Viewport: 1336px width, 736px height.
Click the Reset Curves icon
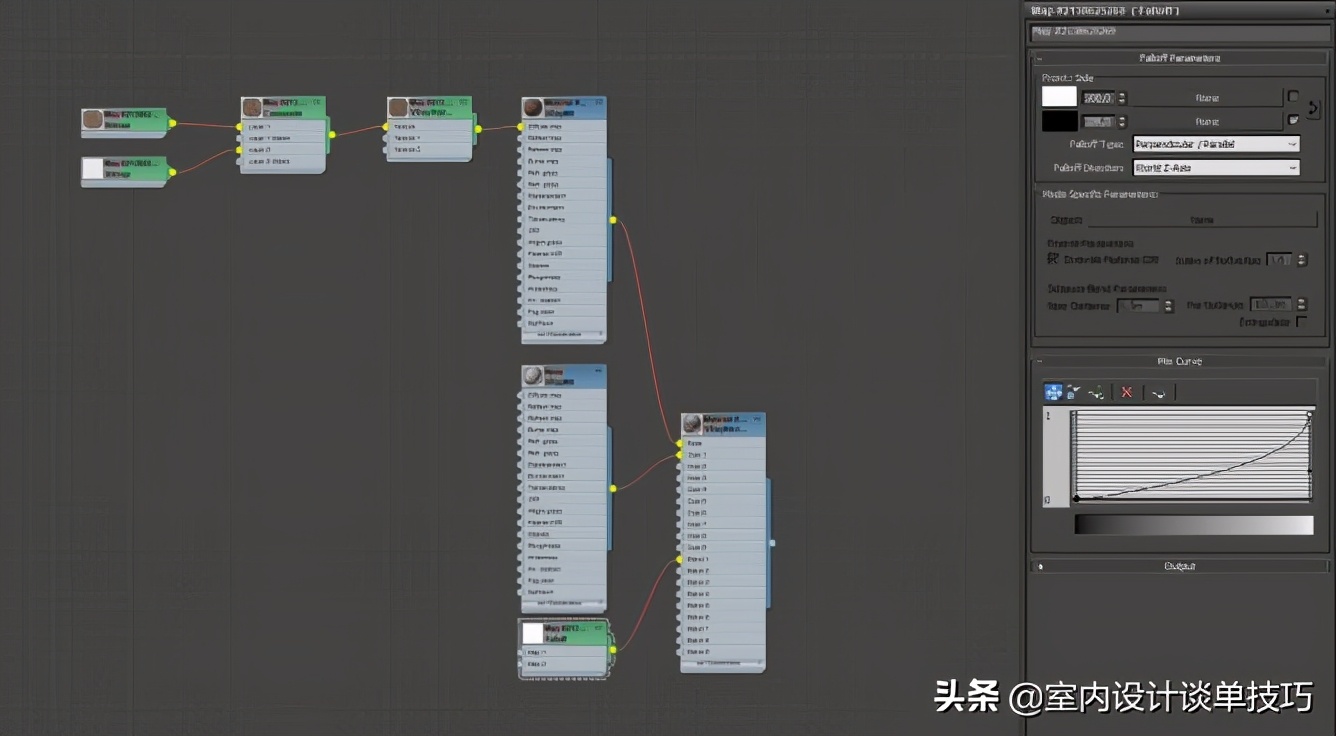pos(1158,392)
